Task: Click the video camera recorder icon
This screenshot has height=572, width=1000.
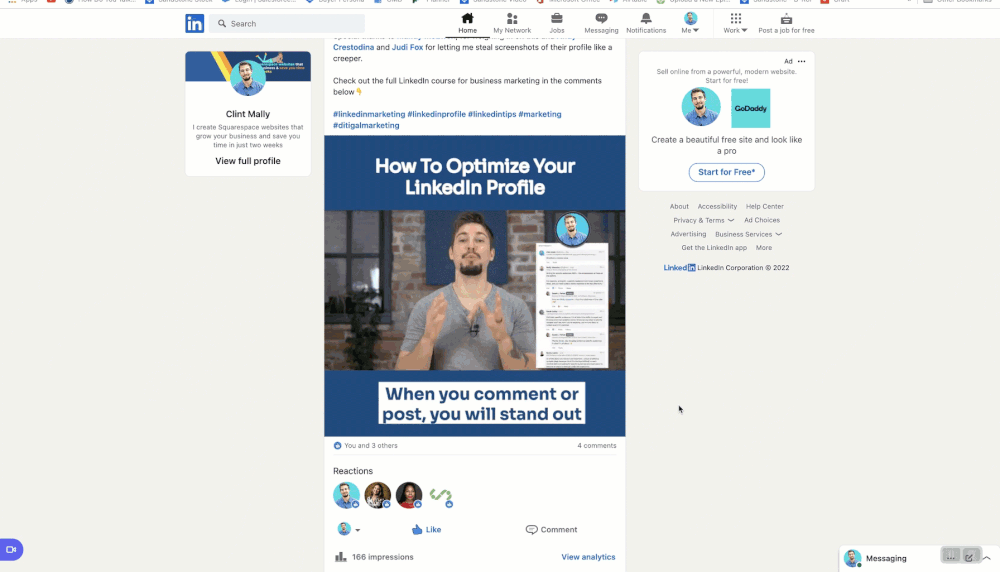Action: pyautogui.click(x=11, y=550)
